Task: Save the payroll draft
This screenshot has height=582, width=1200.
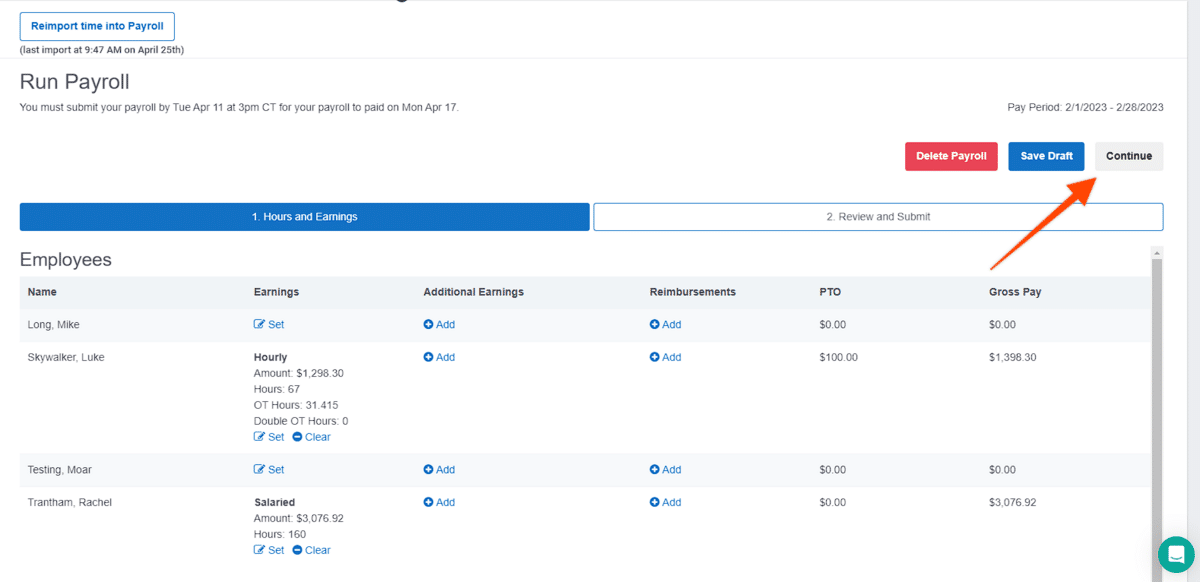Action: pos(1046,156)
